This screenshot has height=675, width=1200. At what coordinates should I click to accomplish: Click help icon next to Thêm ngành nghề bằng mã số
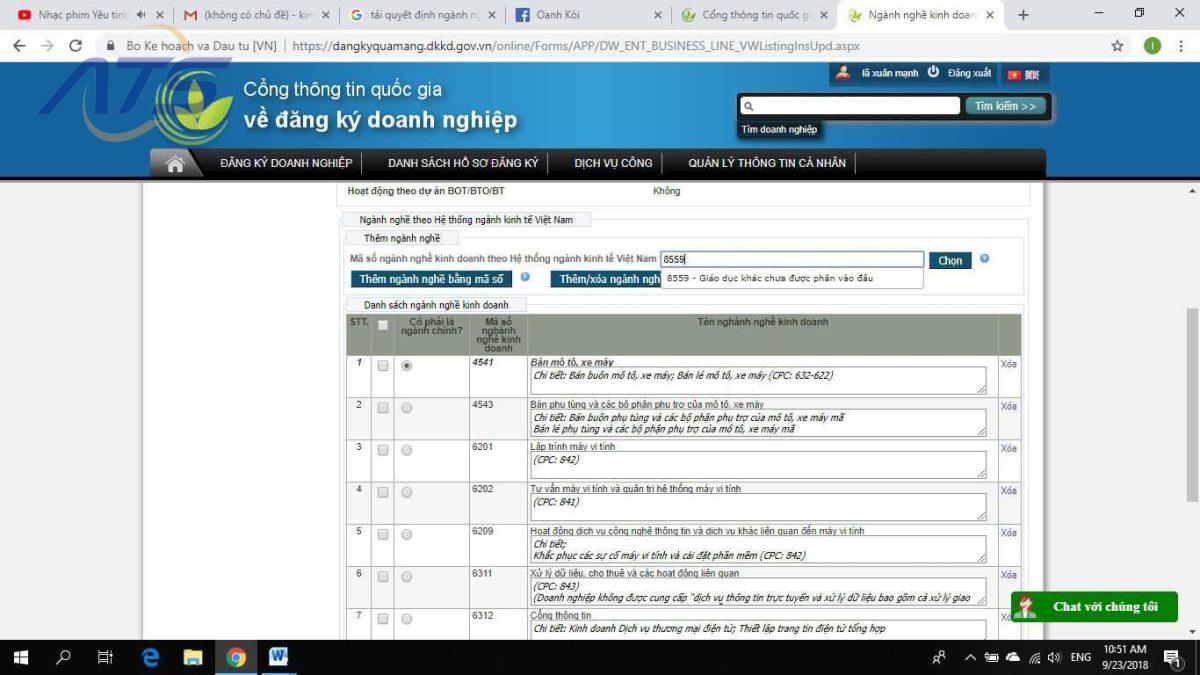(525, 277)
